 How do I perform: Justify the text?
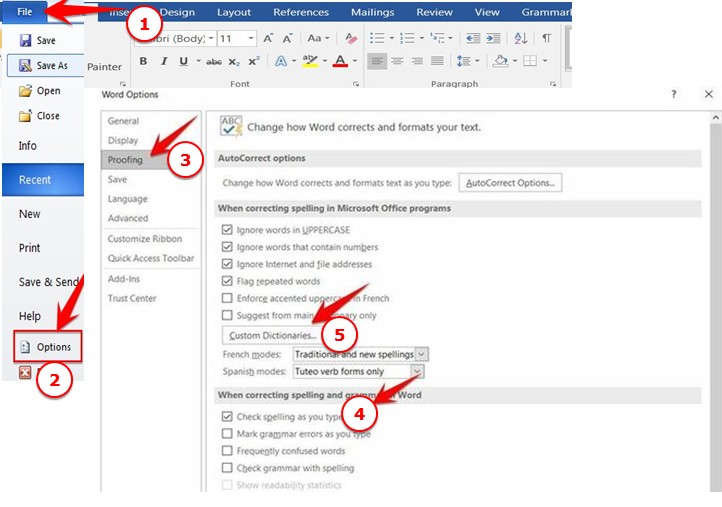click(x=437, y=61)
